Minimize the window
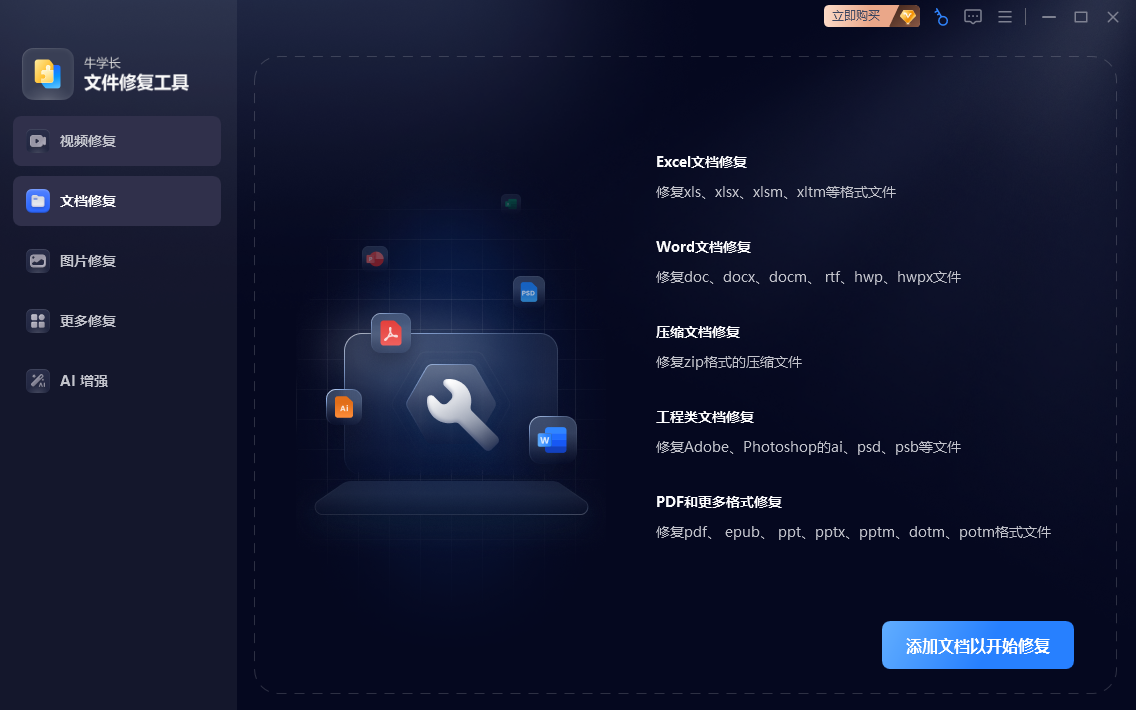Viewport: 1136px width, 710px height. click(1048, 17)
